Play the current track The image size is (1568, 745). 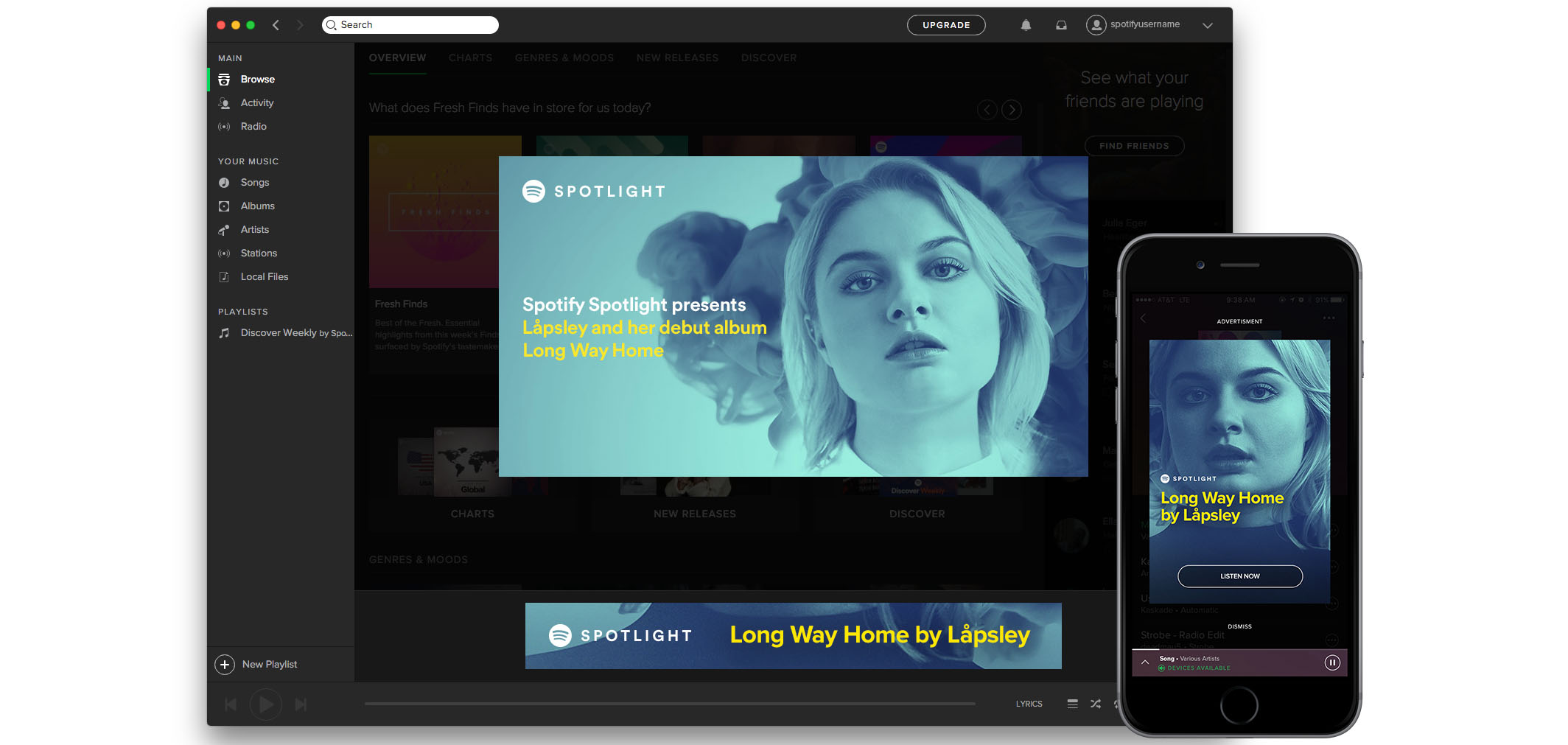point(266,704)
